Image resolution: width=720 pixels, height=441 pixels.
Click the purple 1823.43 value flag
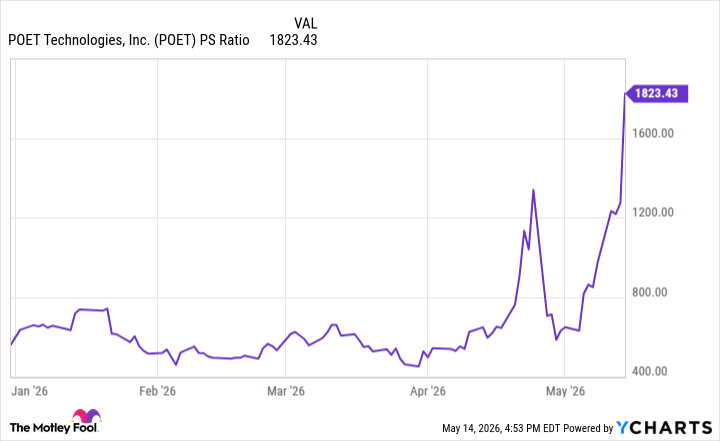click(657, 94)
